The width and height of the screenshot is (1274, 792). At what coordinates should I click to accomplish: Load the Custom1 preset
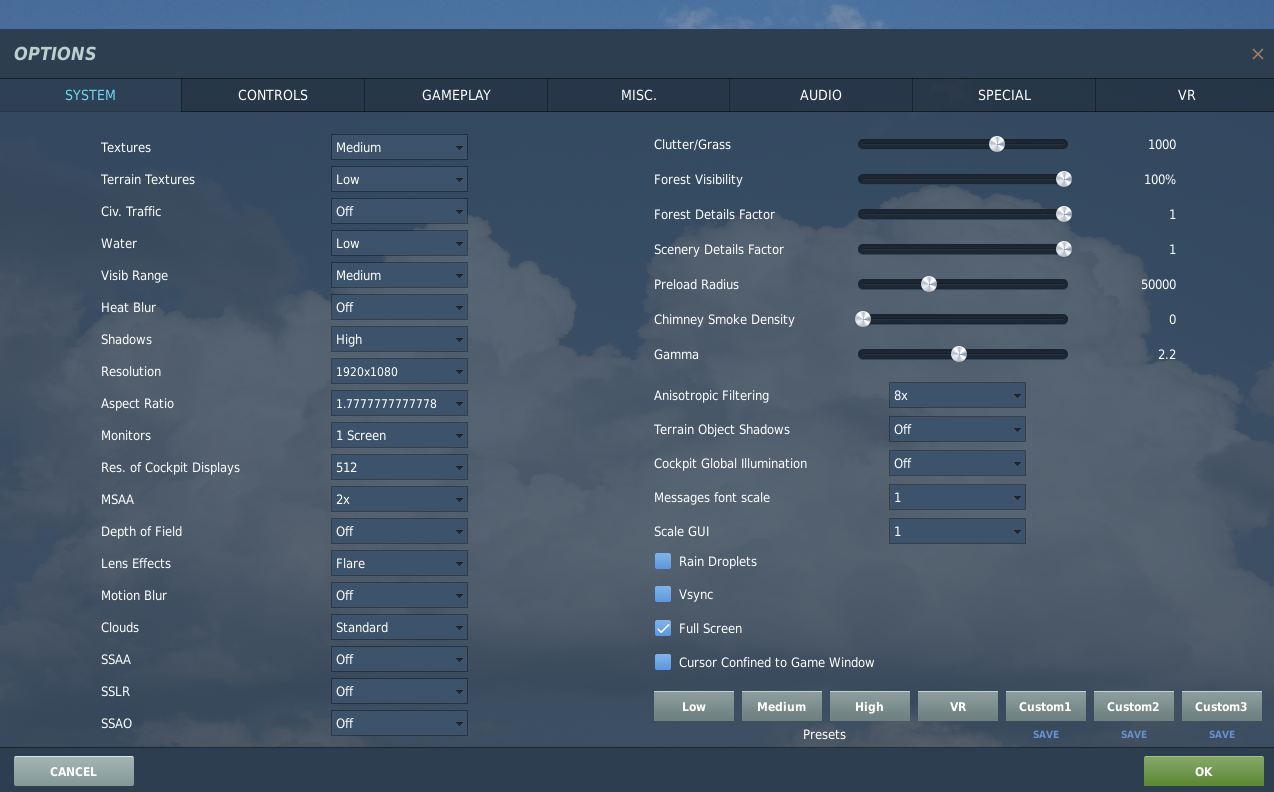1046,706
